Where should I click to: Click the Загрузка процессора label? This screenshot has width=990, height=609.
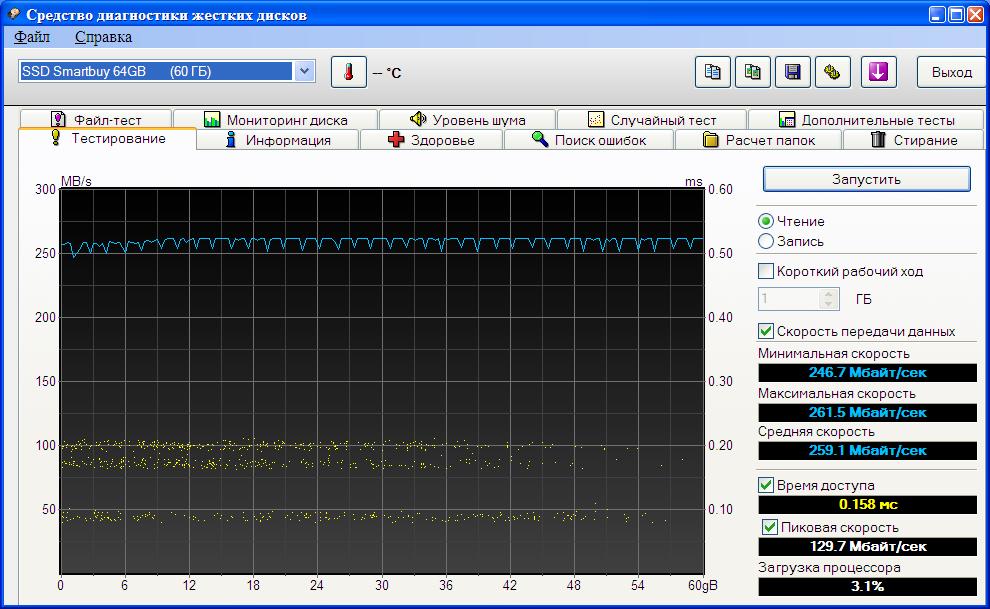tap(829, 567)
